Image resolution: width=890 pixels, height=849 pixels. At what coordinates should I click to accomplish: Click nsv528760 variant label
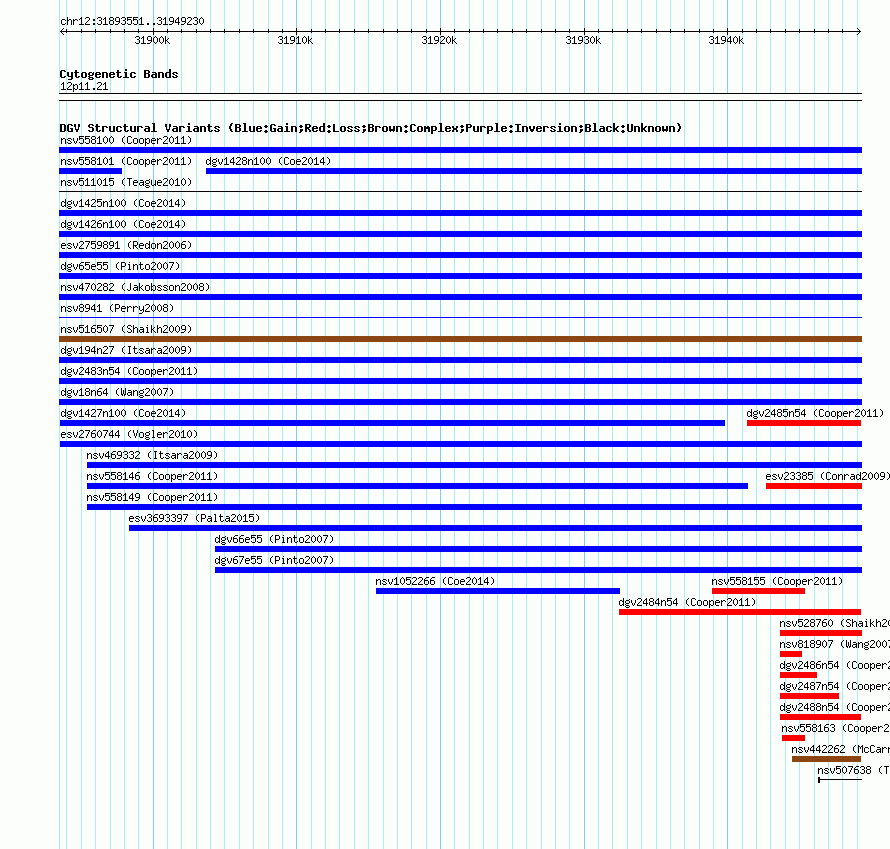tap(834, 623)
